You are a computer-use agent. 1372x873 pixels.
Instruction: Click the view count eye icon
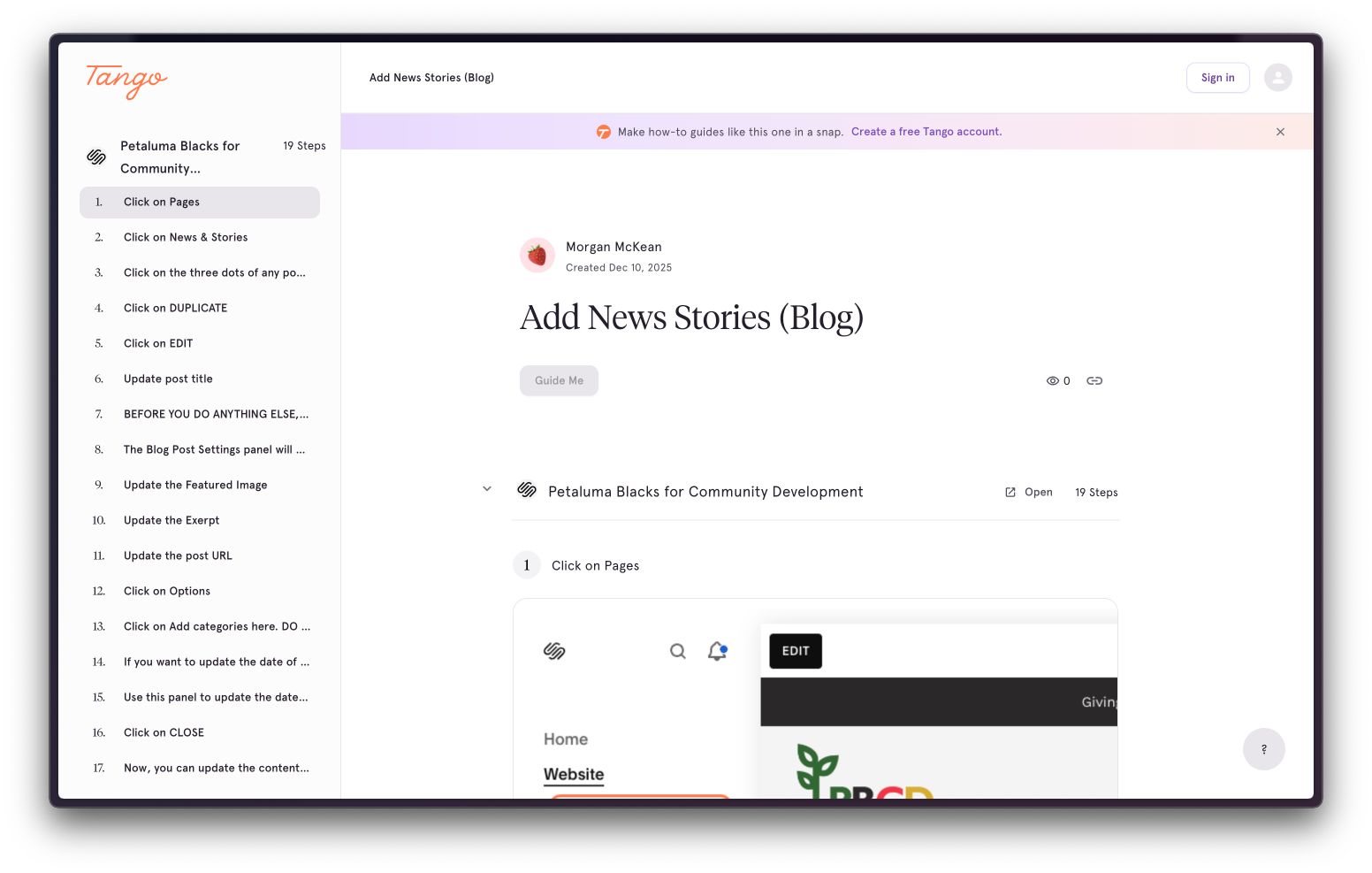(x=1052, y=380)
